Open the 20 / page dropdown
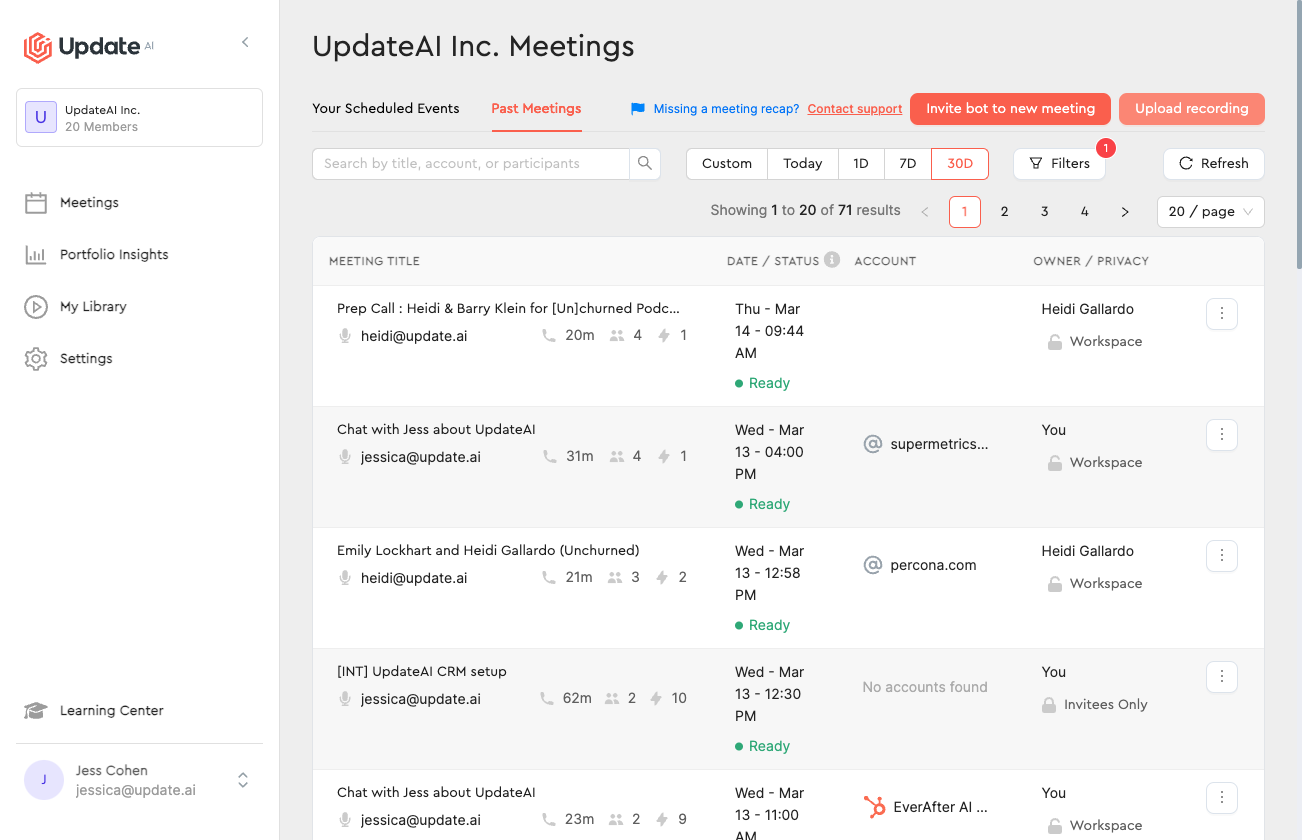This screenshot has width=1302, height=840. (1210, 211)
